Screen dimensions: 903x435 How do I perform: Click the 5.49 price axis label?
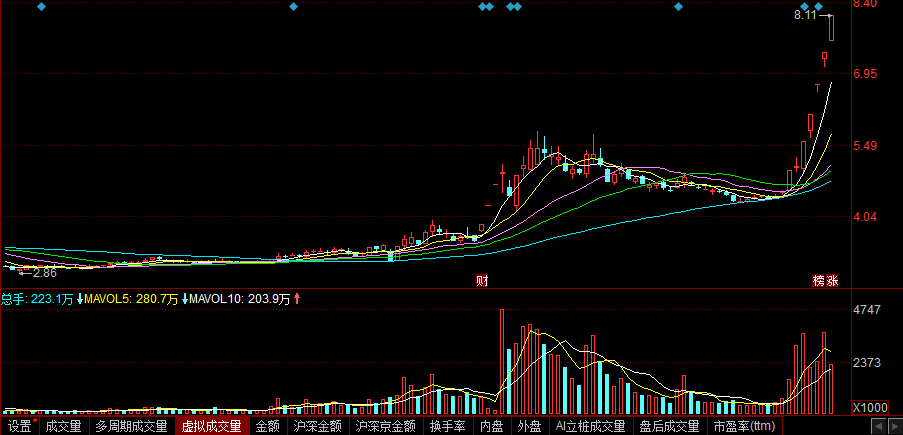[866, 146]
